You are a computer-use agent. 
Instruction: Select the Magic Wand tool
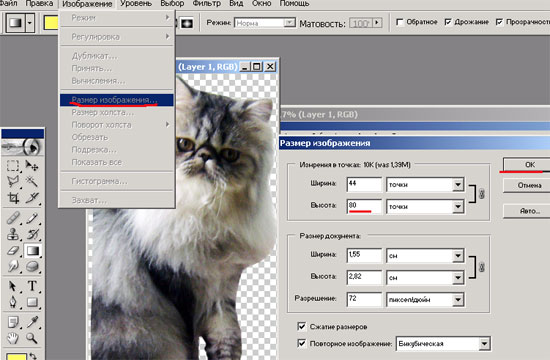click(32, 181)
